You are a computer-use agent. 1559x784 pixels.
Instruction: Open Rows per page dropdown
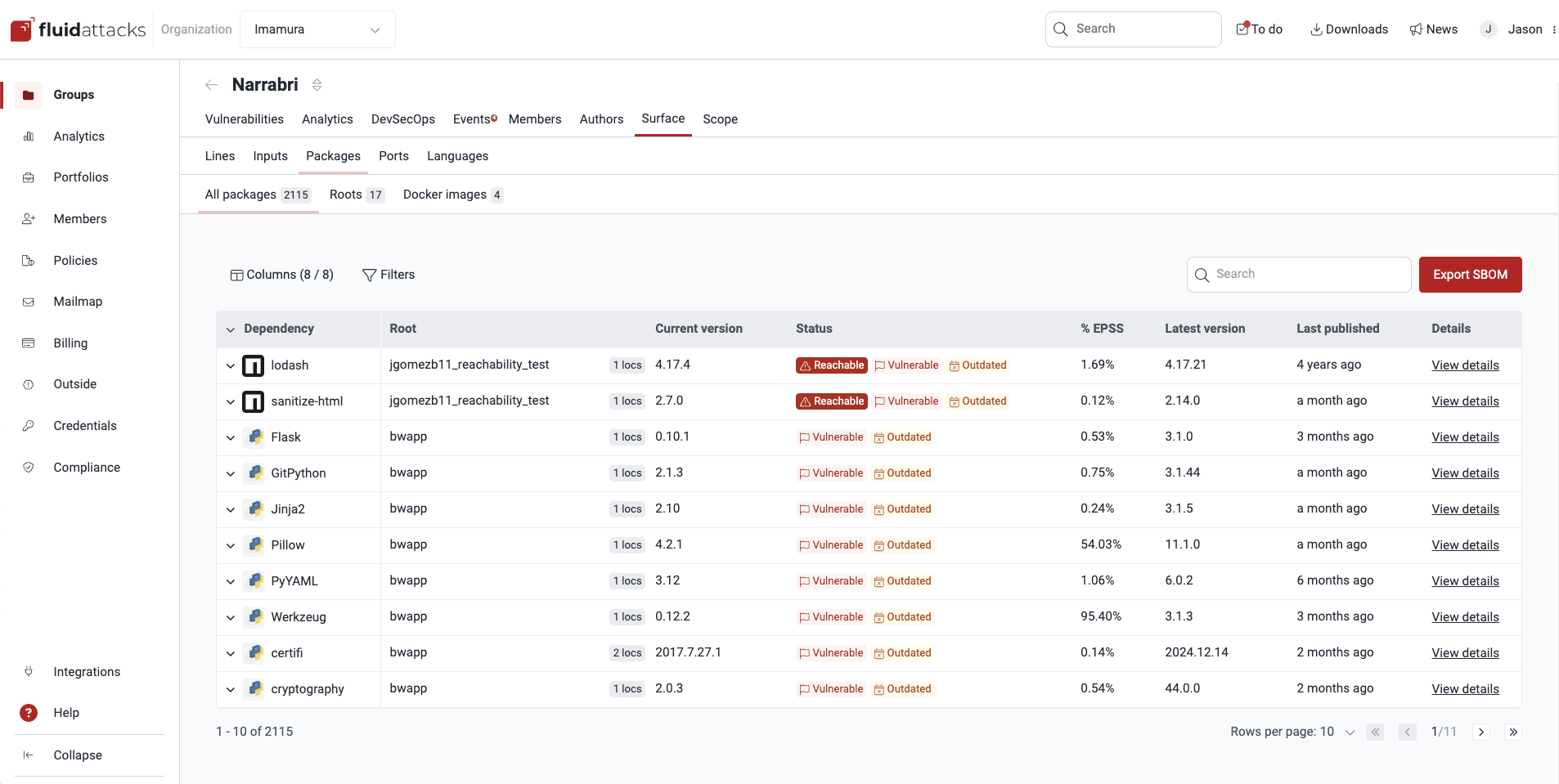pos(1350,732)
